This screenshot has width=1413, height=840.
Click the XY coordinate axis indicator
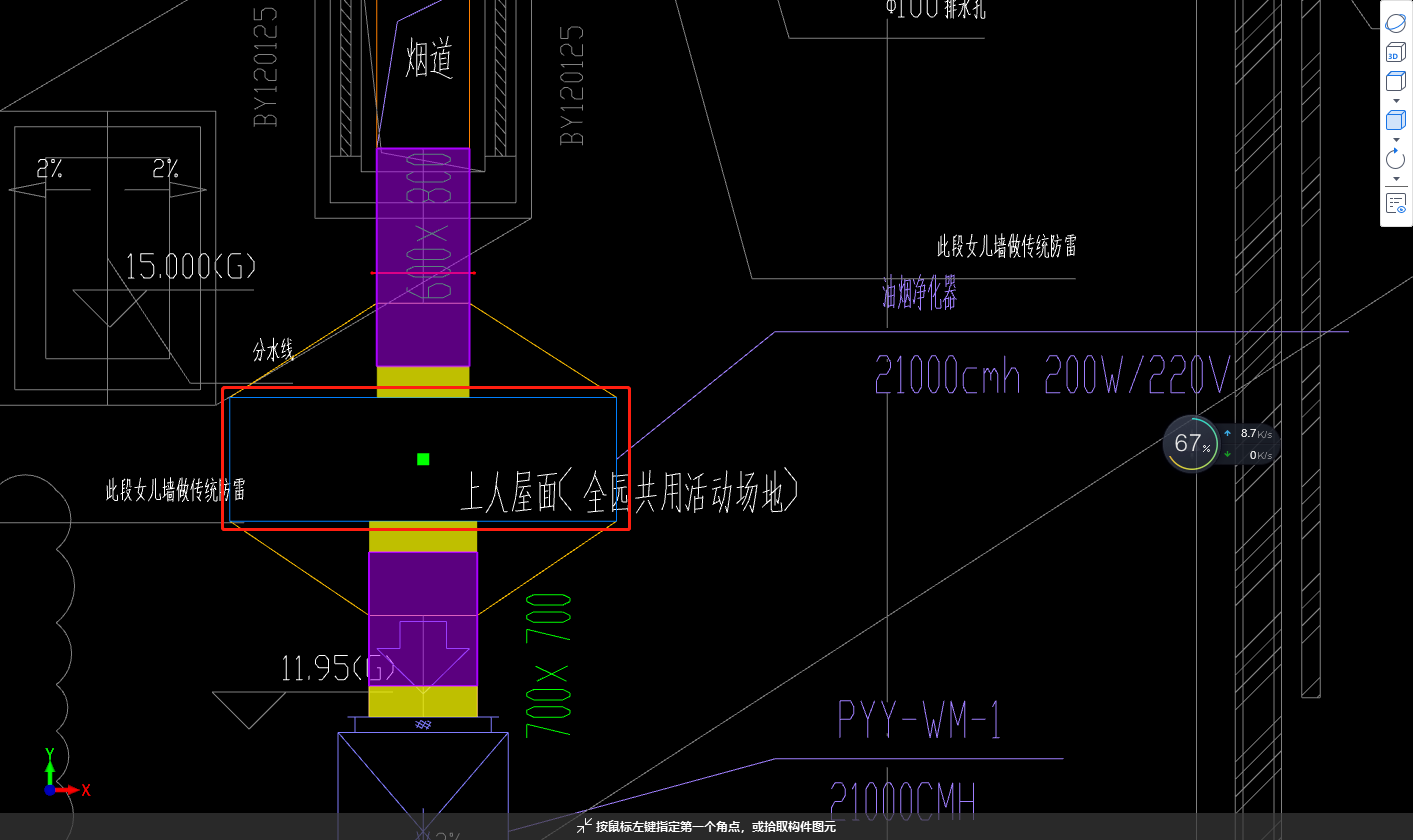click(65, 772)
